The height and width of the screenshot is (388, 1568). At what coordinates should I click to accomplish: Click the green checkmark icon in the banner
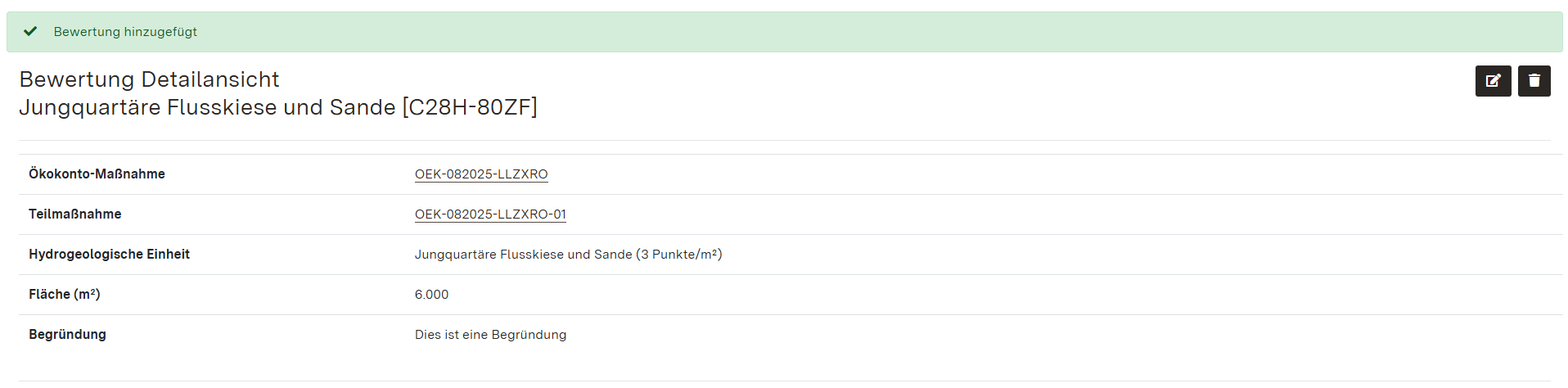point(30,32)
